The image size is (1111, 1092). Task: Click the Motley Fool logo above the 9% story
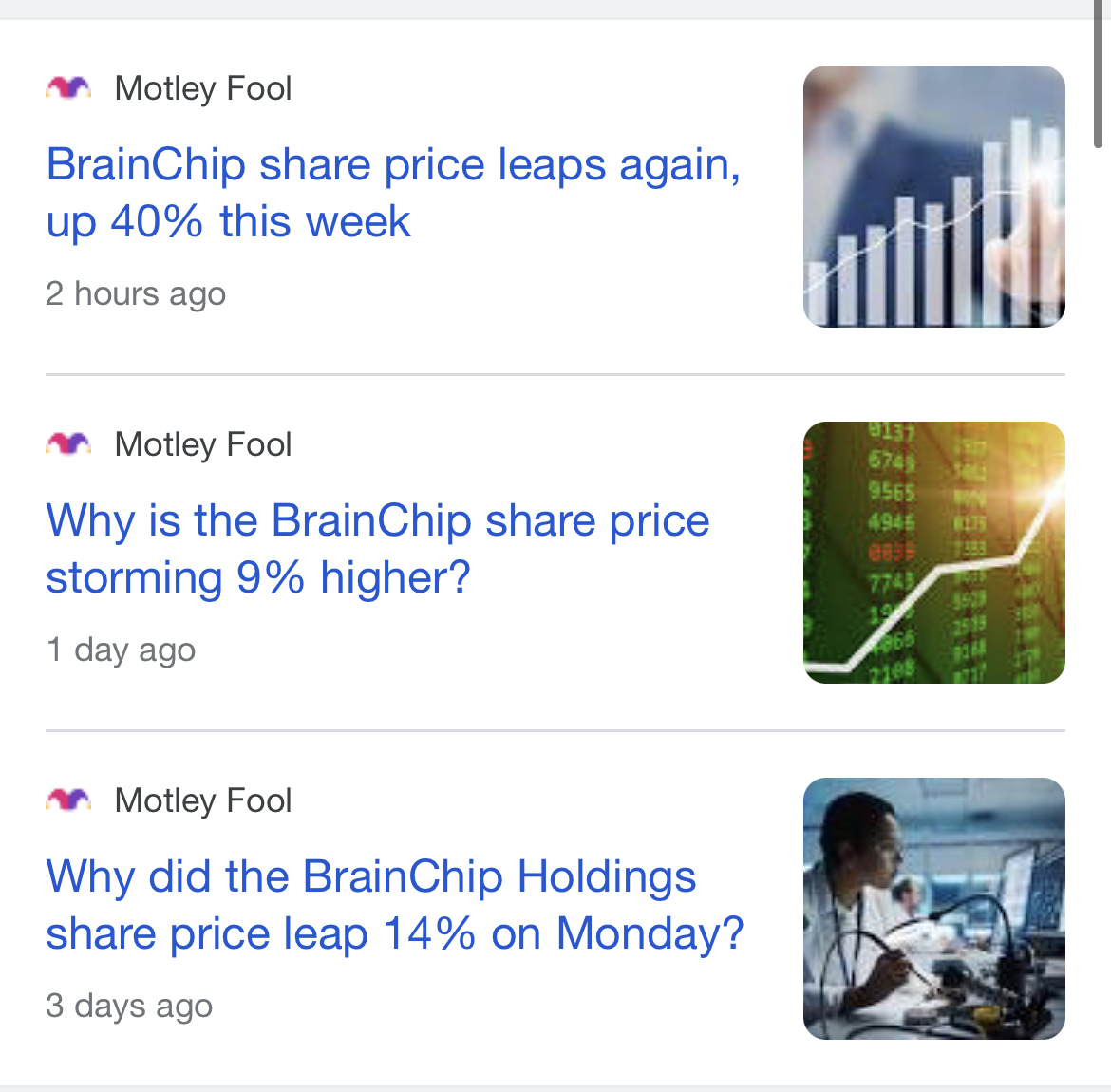pyautogui.click(x=68, y=444)
